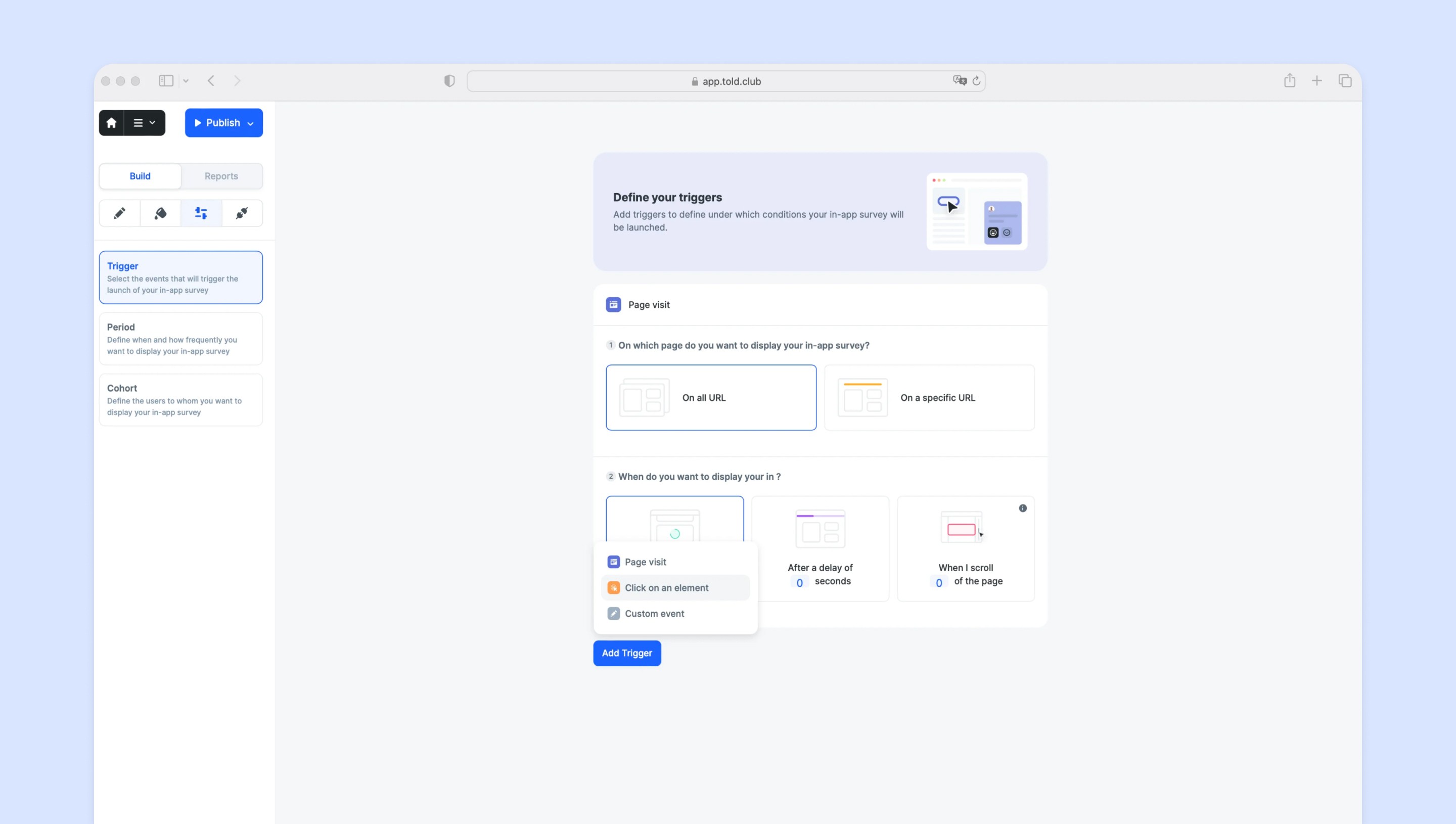Expand the browser sidebar chevron dropdown

point(186,81)
